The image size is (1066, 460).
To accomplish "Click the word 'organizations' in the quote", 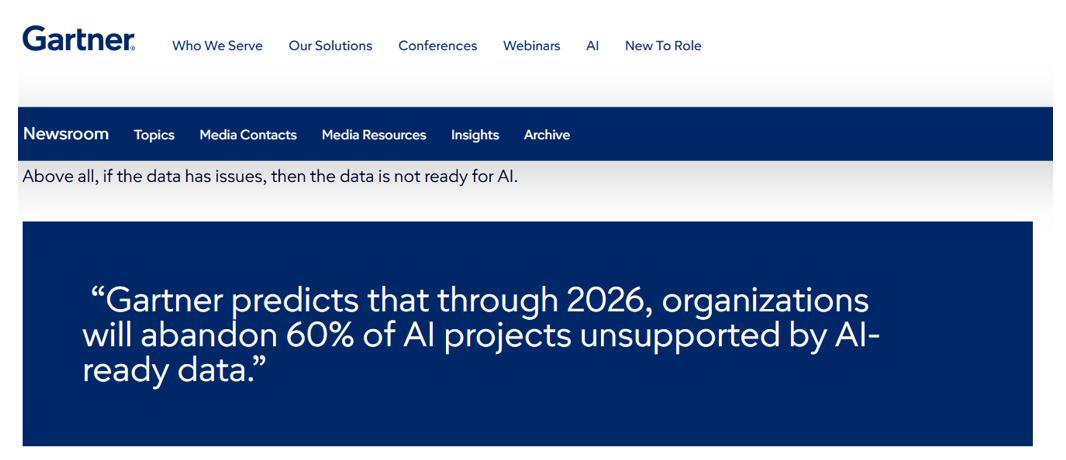I will [766, 302].
